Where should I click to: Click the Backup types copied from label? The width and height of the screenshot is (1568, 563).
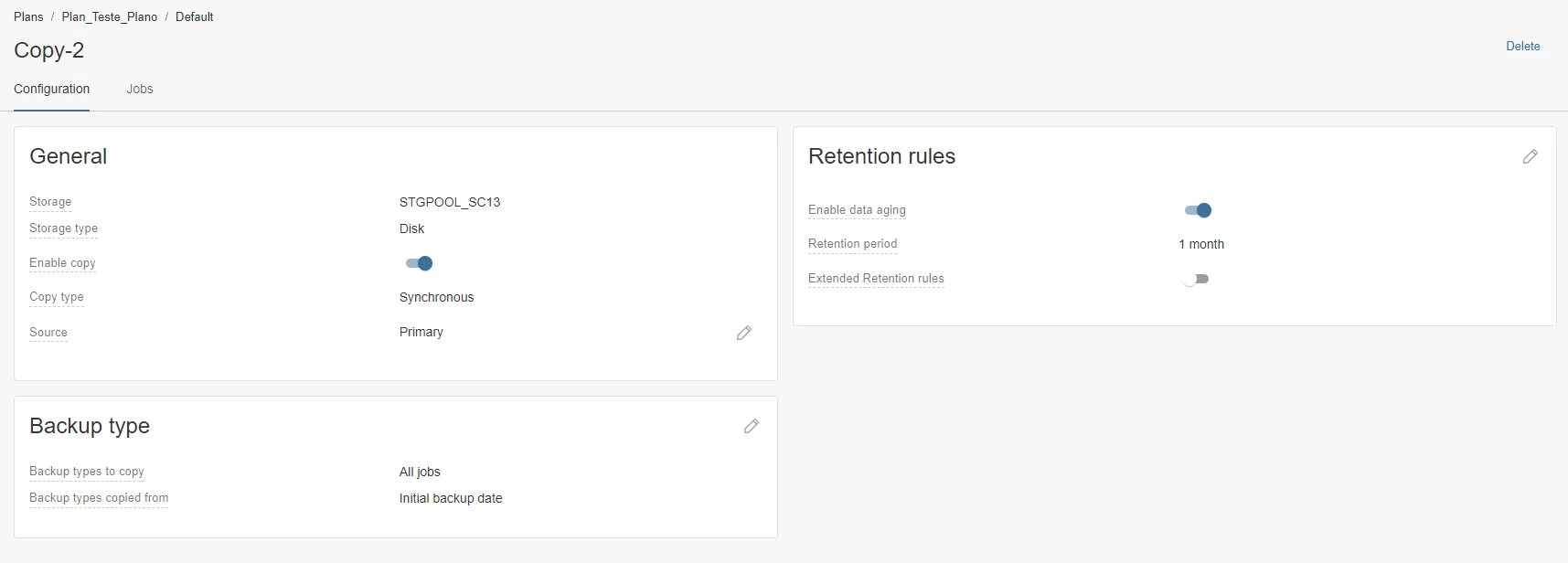99,497
